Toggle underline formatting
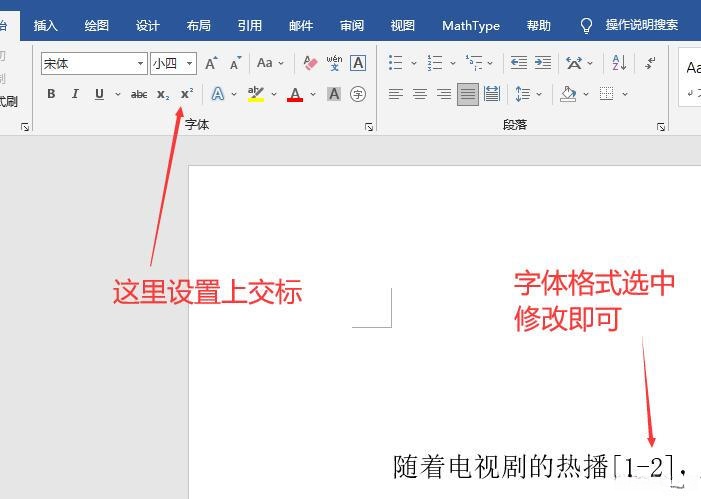The width and height of the screenshot is (701, 499). 99,94
